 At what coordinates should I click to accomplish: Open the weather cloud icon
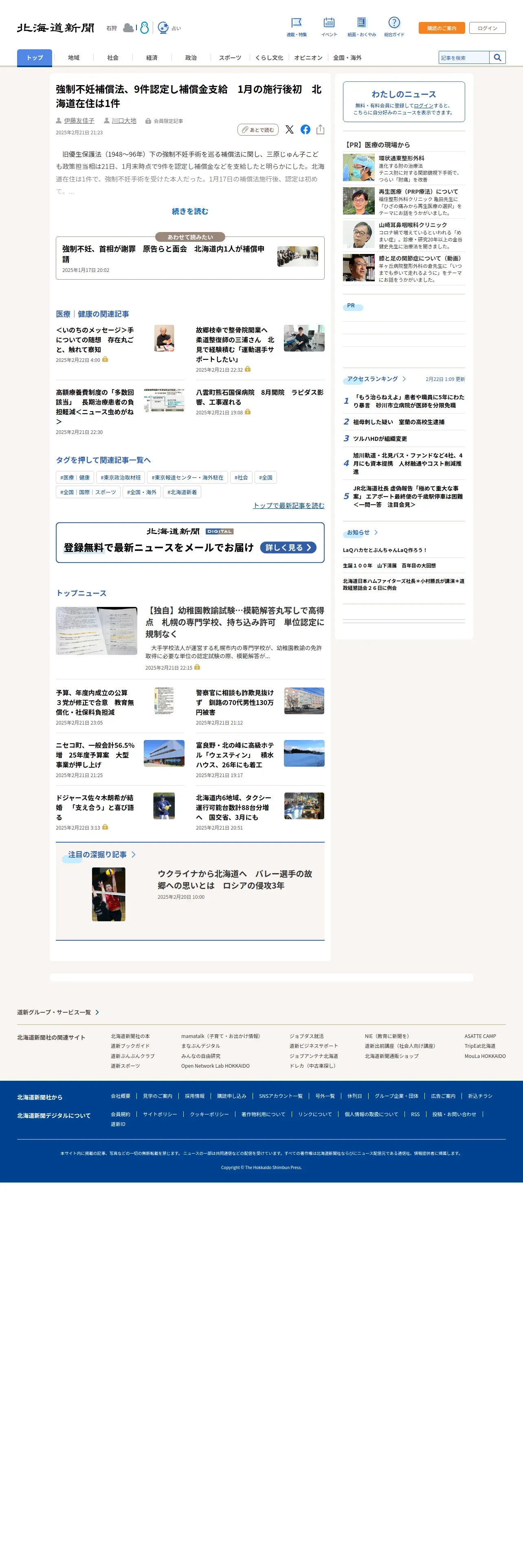(128, 28)
